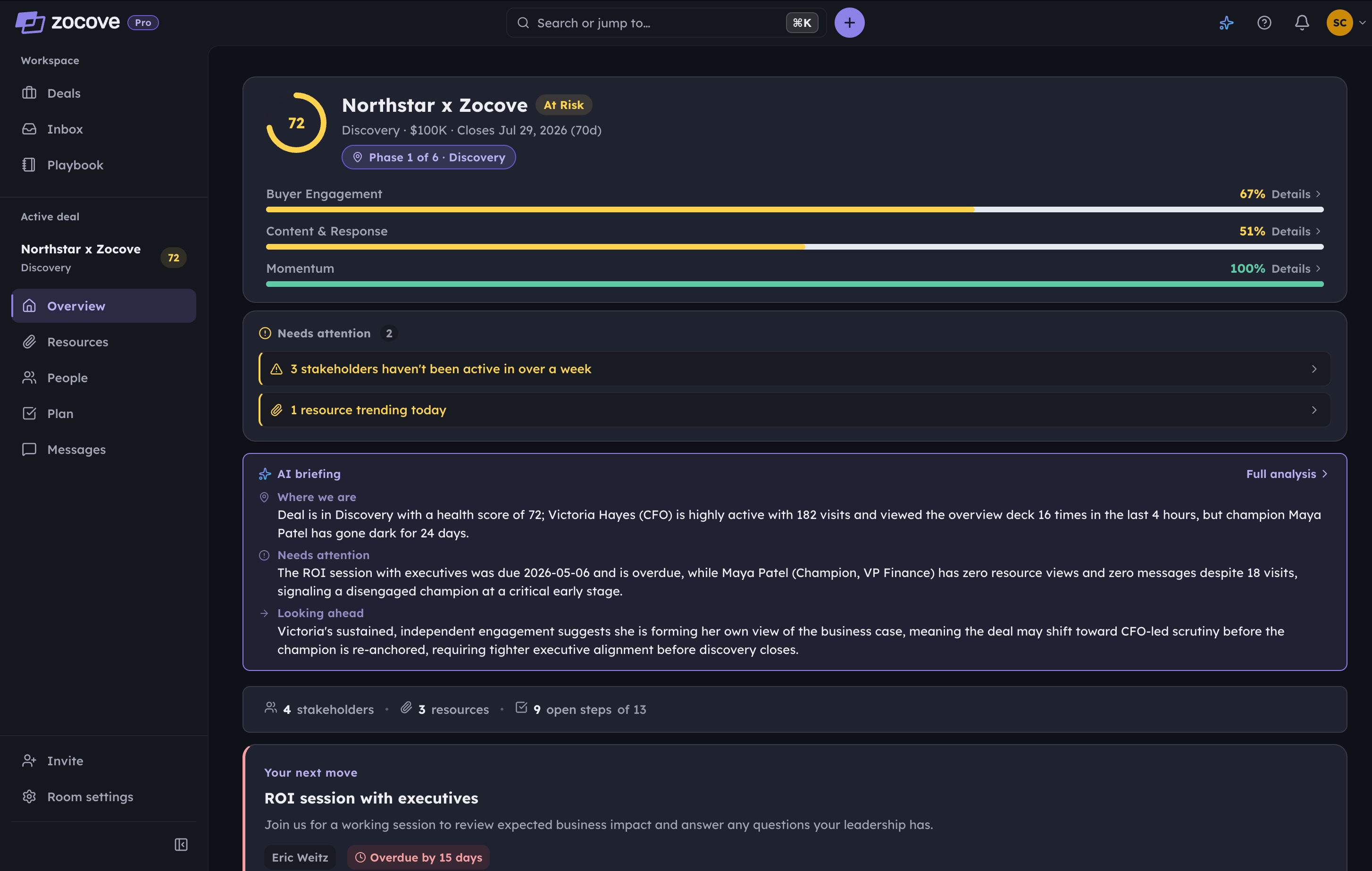Open the SC user avatar
The height and width of the screenshot is (871, 1372).
coord(1339,23)
